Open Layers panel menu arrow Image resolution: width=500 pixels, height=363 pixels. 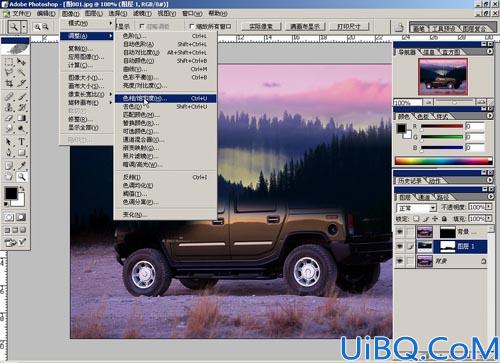[490, 197]
